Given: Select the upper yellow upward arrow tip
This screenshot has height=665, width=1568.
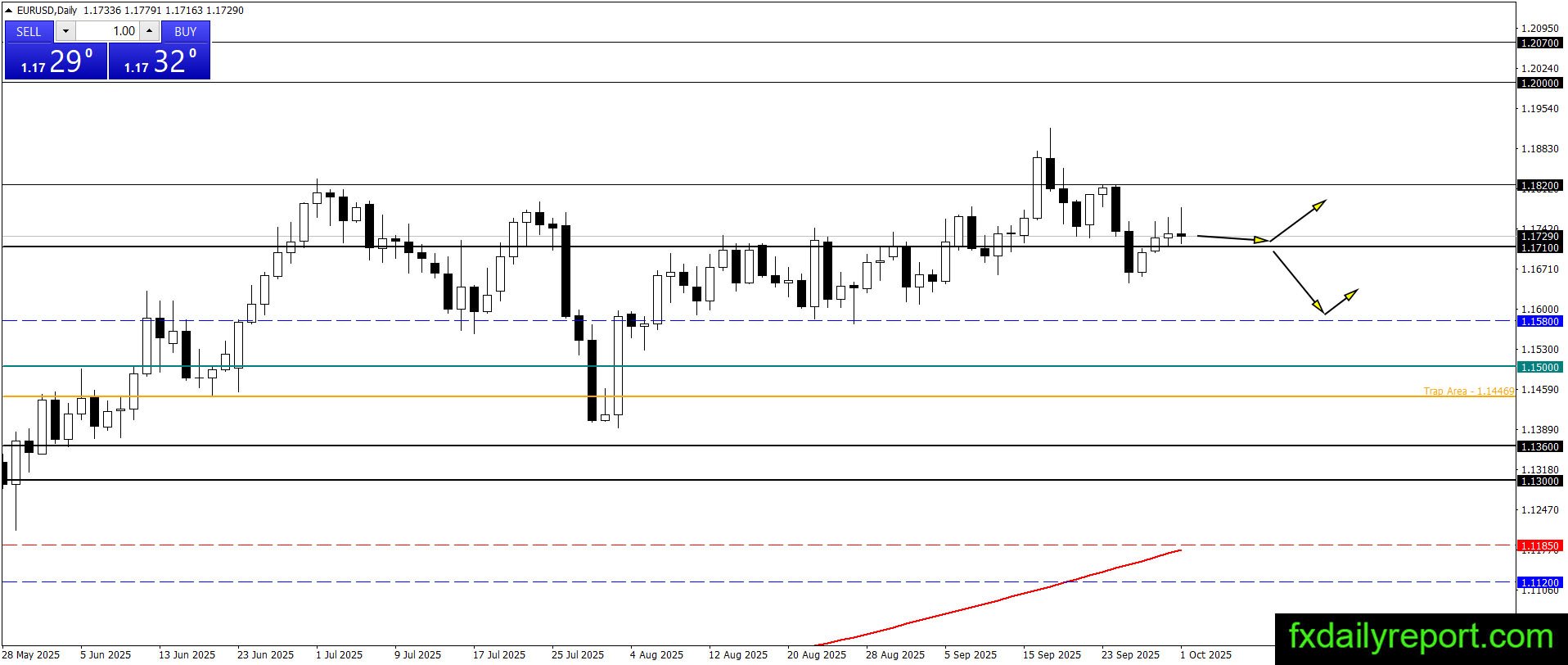Looking at the screenshot, I should point(1320,204).
